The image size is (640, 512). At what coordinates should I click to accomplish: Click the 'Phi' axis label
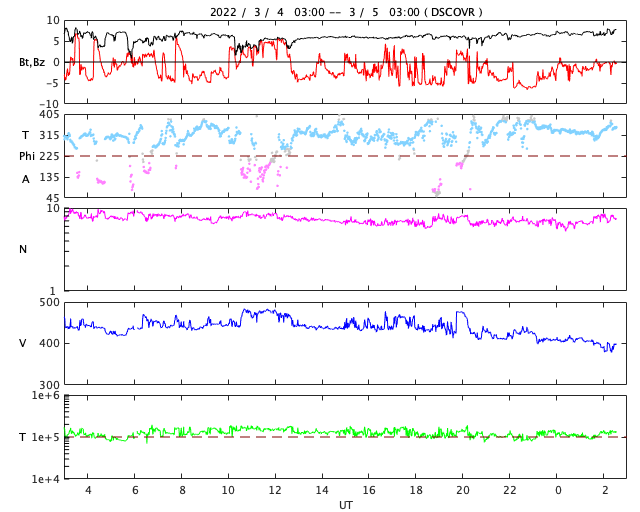tap(27, 156)
